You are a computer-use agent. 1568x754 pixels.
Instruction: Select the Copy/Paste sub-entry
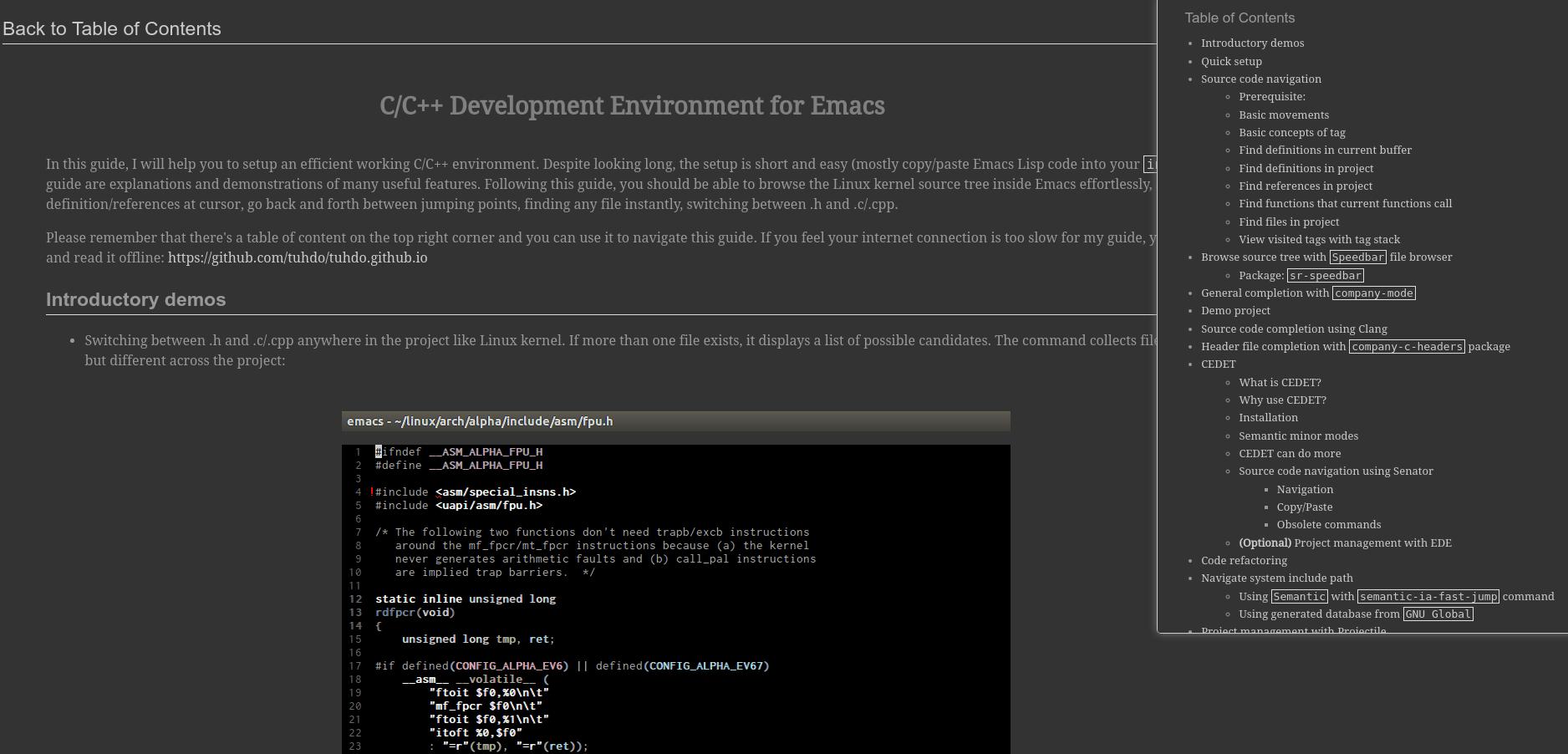[x=1304, y=507]
